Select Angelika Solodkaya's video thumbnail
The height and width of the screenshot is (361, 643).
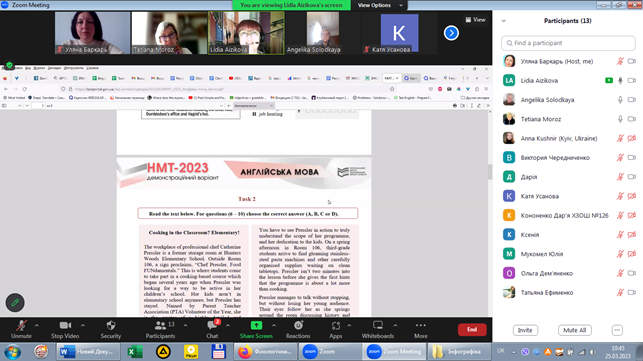click(323, 33)
